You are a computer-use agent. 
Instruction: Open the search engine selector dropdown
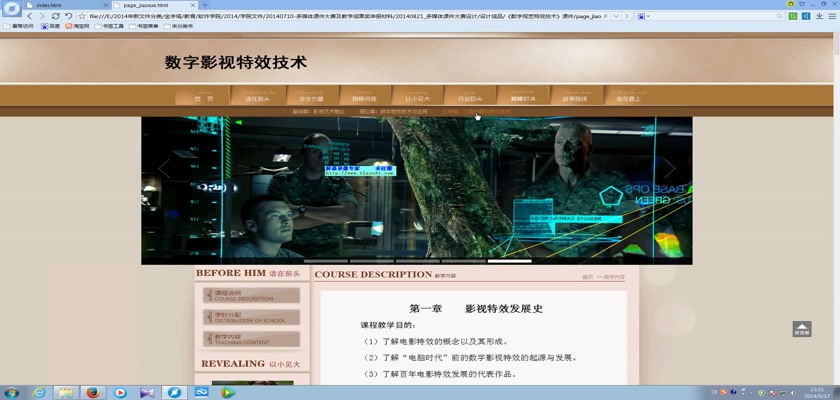643,16
